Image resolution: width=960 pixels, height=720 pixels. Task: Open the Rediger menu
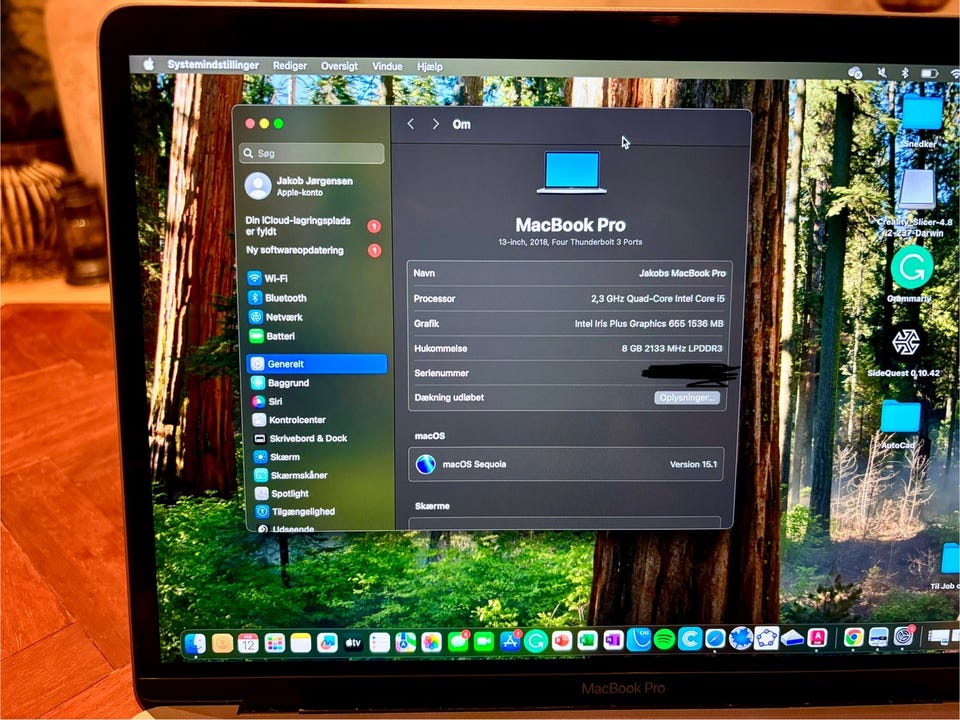coord(290,66)
